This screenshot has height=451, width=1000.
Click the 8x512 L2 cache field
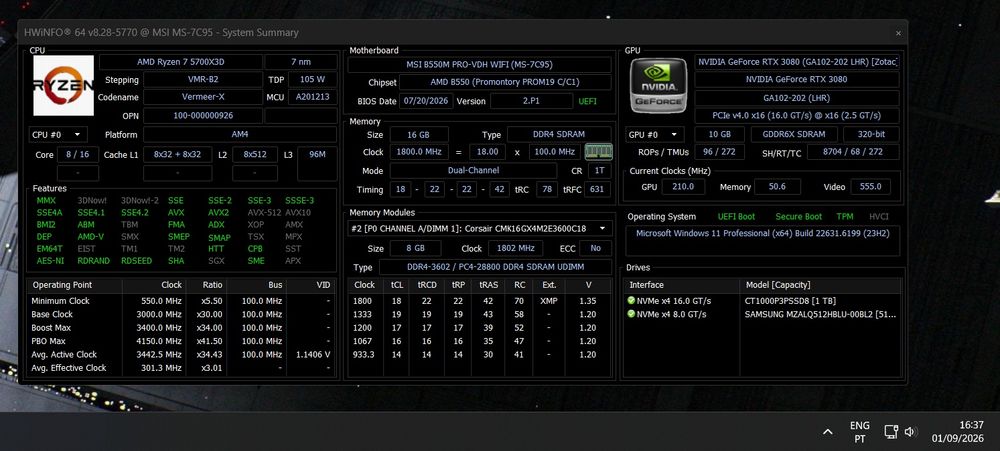click(x=254, y=154)
